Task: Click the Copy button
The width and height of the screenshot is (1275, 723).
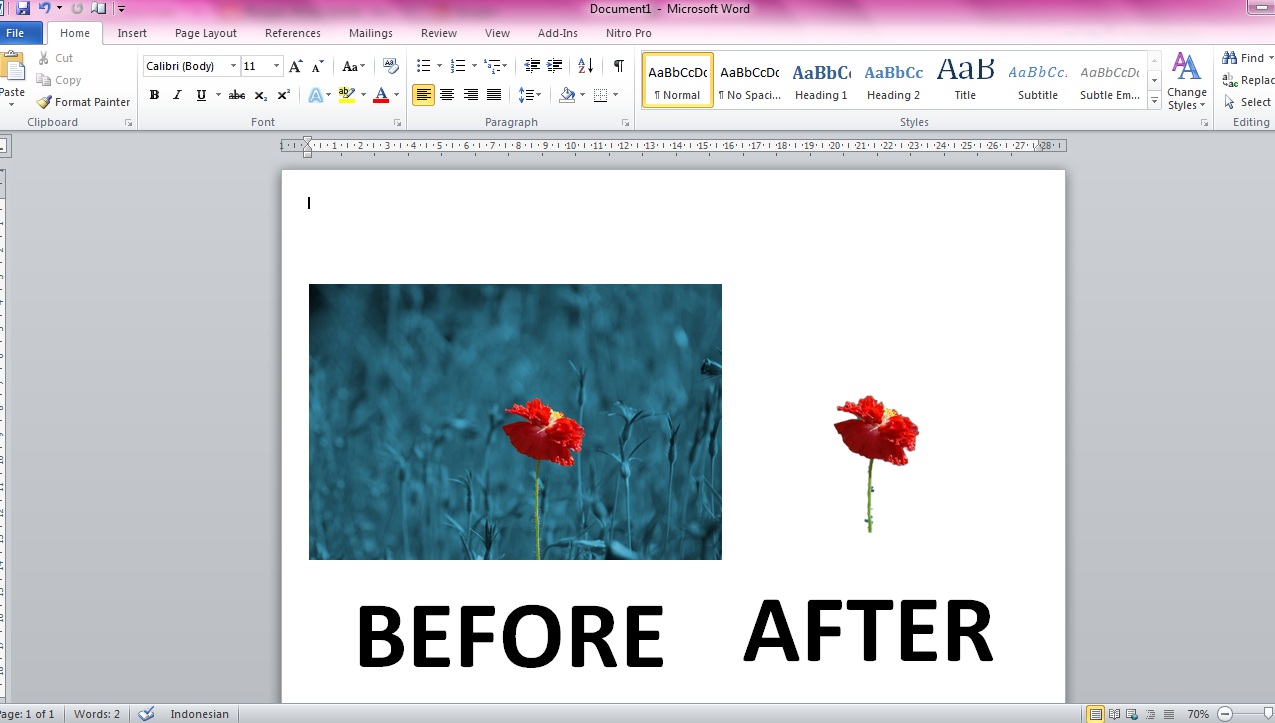Action: (59, 80)
